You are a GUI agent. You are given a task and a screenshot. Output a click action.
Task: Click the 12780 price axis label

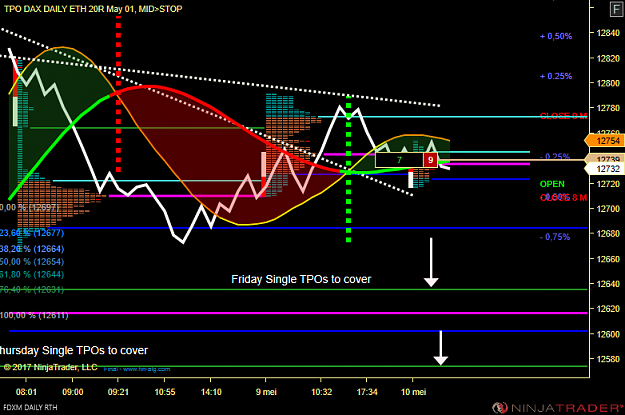tap(608, 108)
